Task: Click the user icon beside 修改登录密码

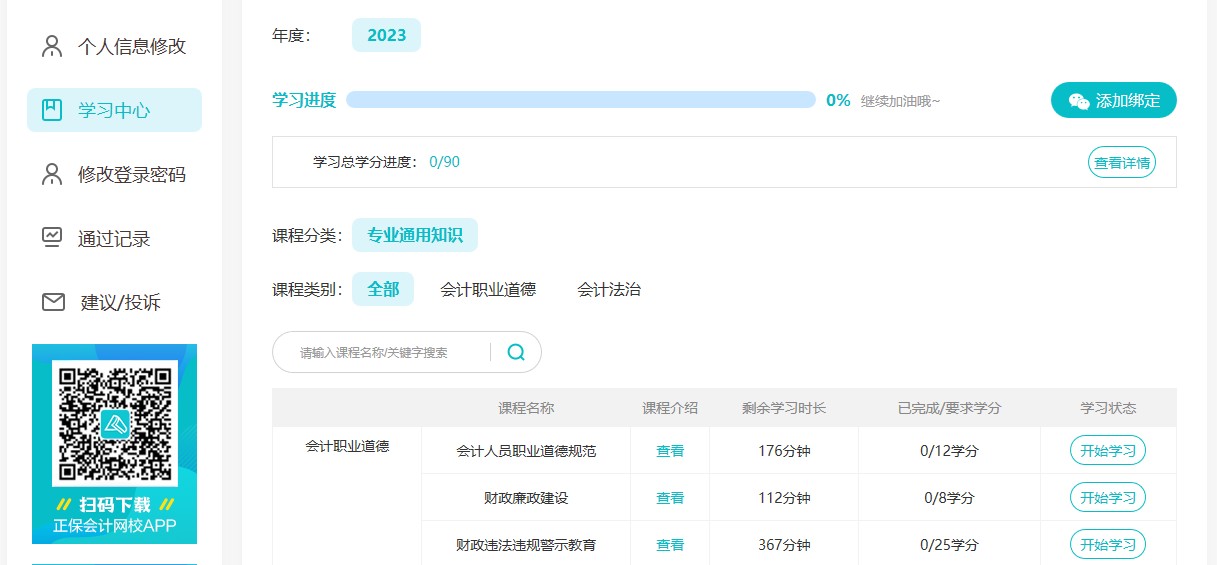Action: (52, 174)
